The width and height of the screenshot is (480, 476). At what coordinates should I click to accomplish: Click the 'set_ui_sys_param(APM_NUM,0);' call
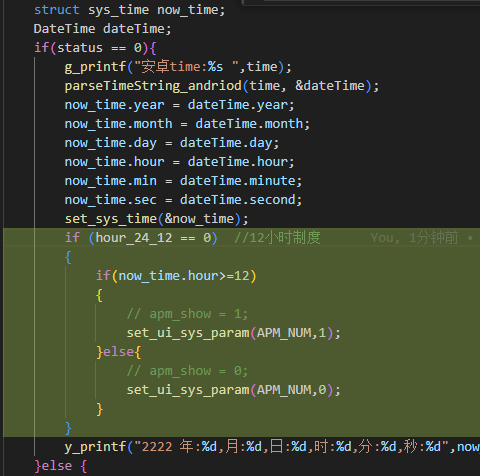233,390
